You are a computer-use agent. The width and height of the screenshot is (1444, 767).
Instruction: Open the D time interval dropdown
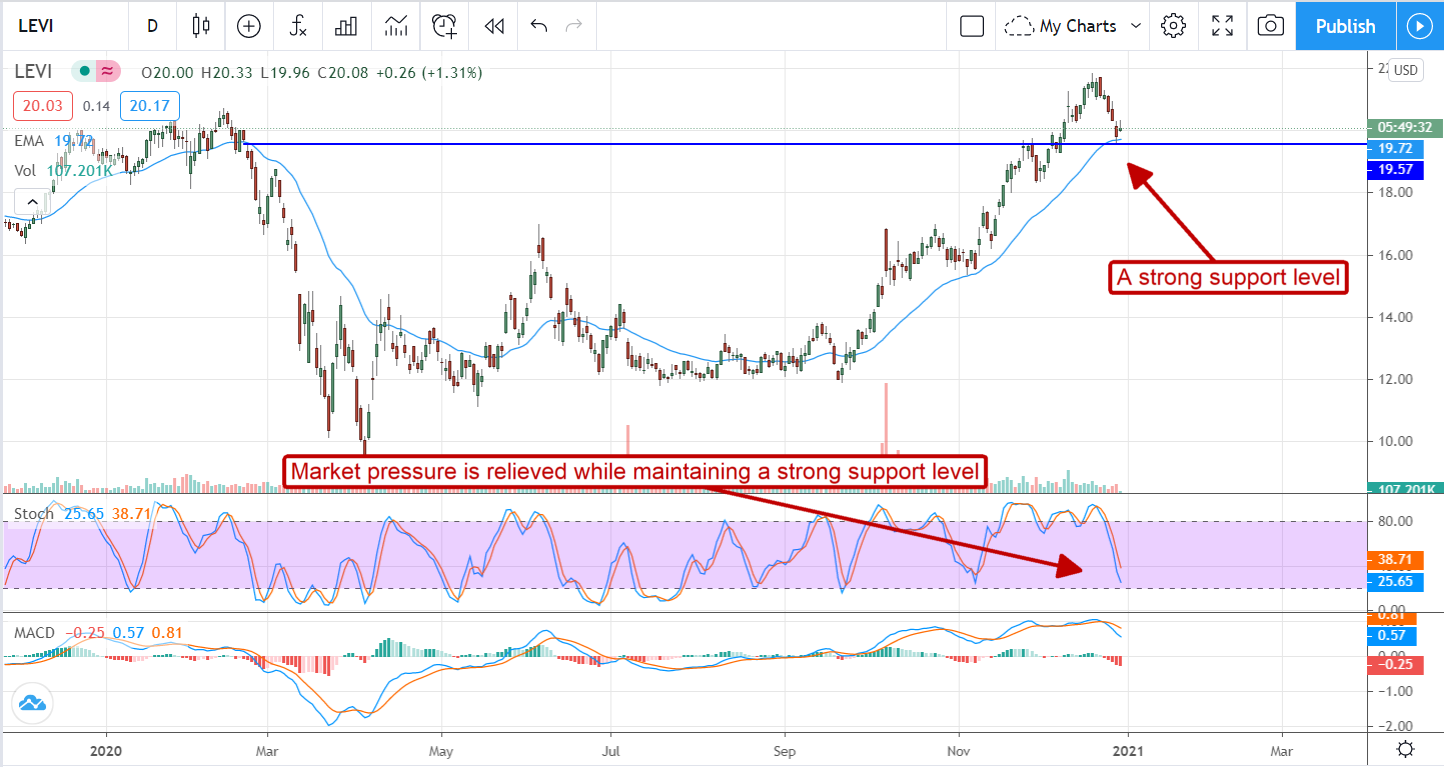152,27
